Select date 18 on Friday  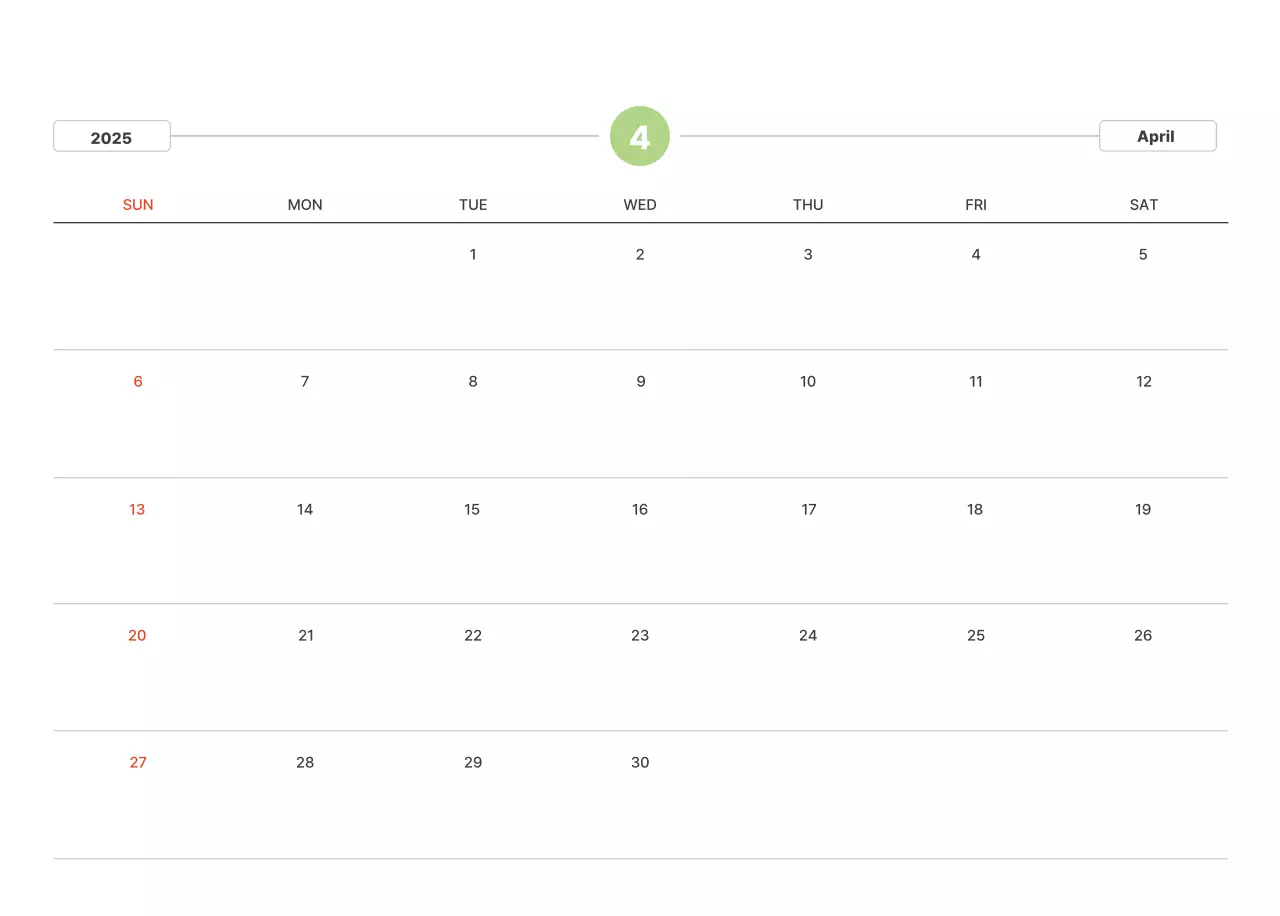975,509
